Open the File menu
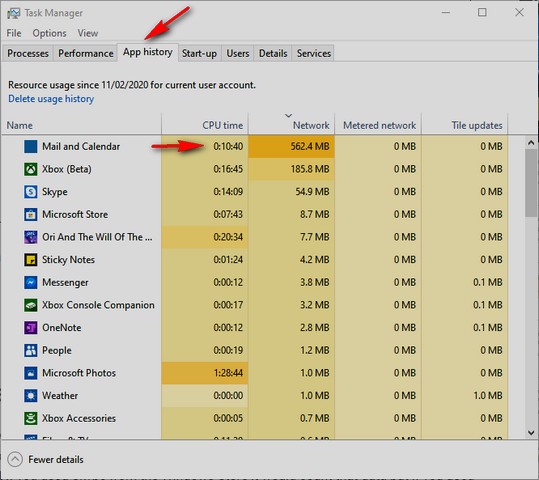This screenshot has width=539, height=480. pyautogui.click(x=14, y=33)
